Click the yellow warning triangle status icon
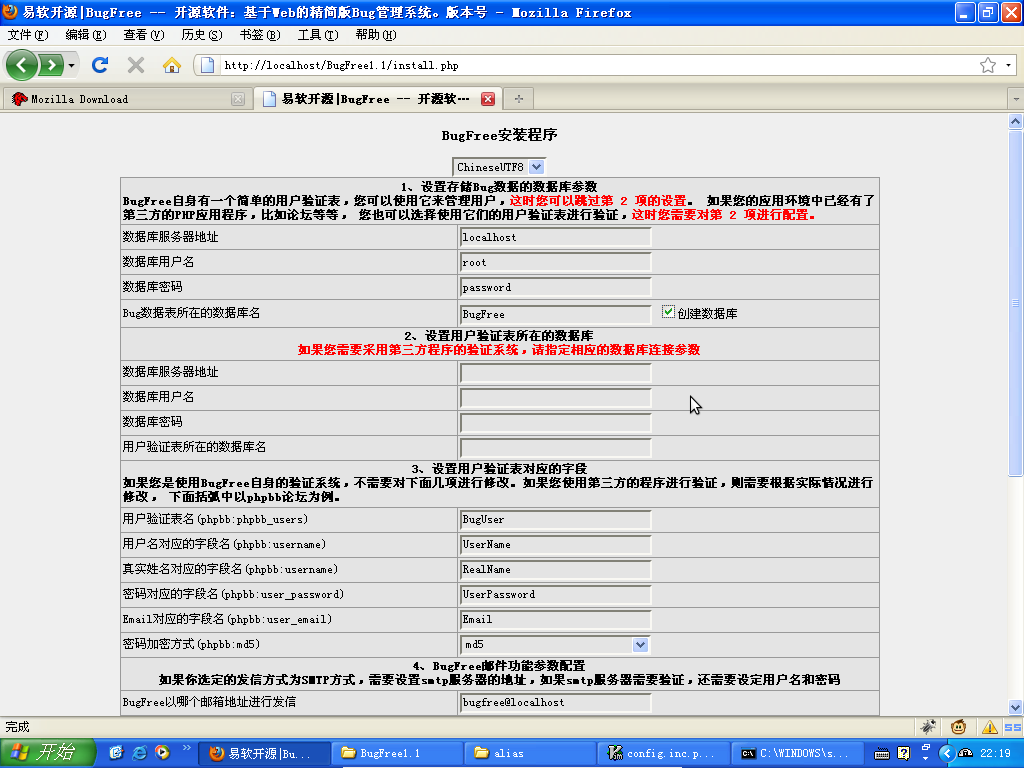This screenshot has height=768, width=1024. [989, 727]
